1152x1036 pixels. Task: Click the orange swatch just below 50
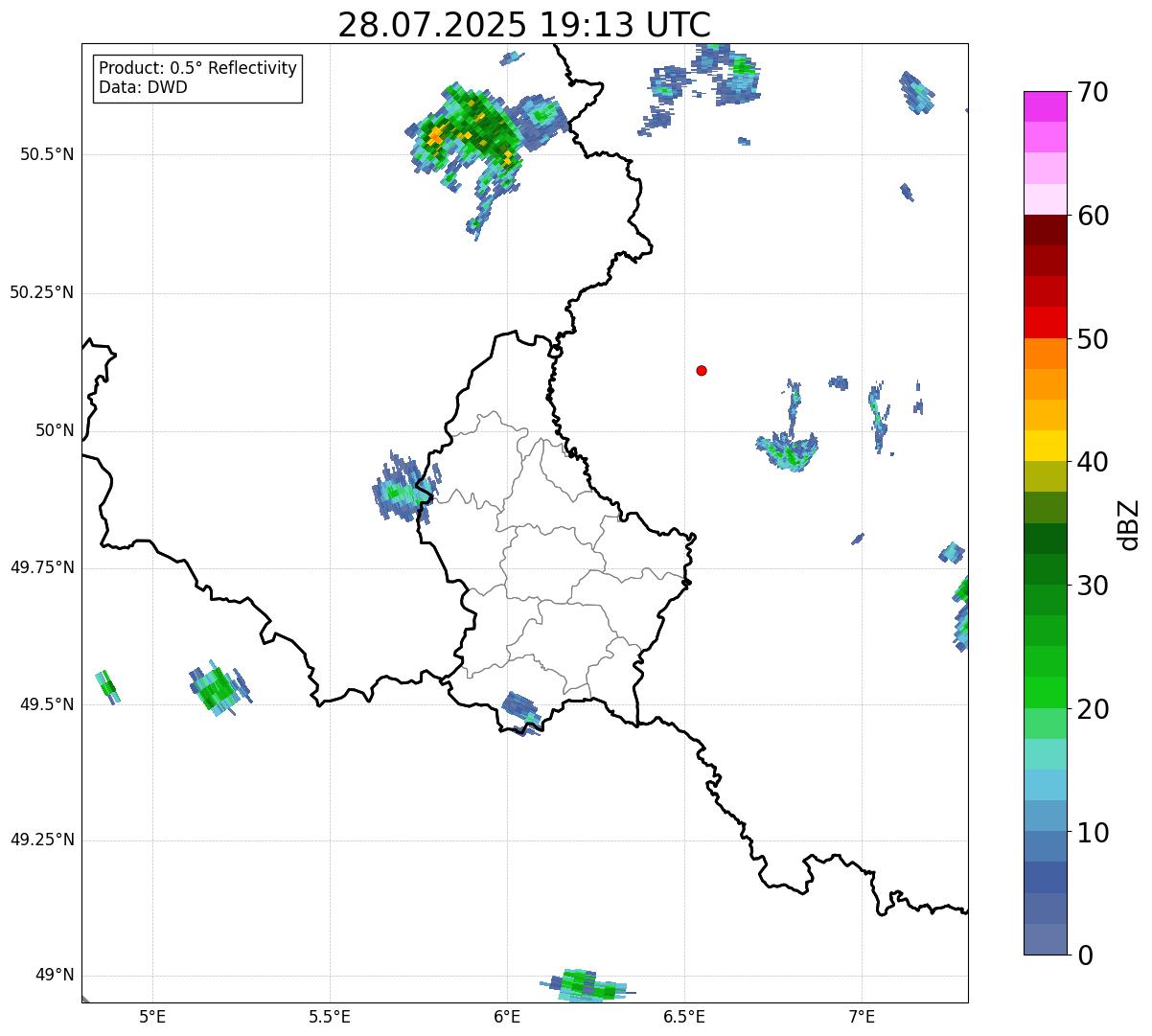1046,354
